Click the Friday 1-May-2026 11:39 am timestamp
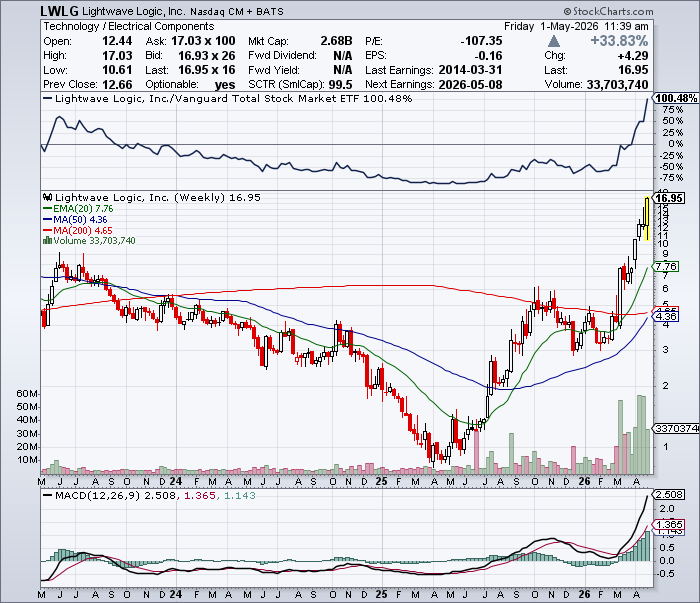 point(576,26)
